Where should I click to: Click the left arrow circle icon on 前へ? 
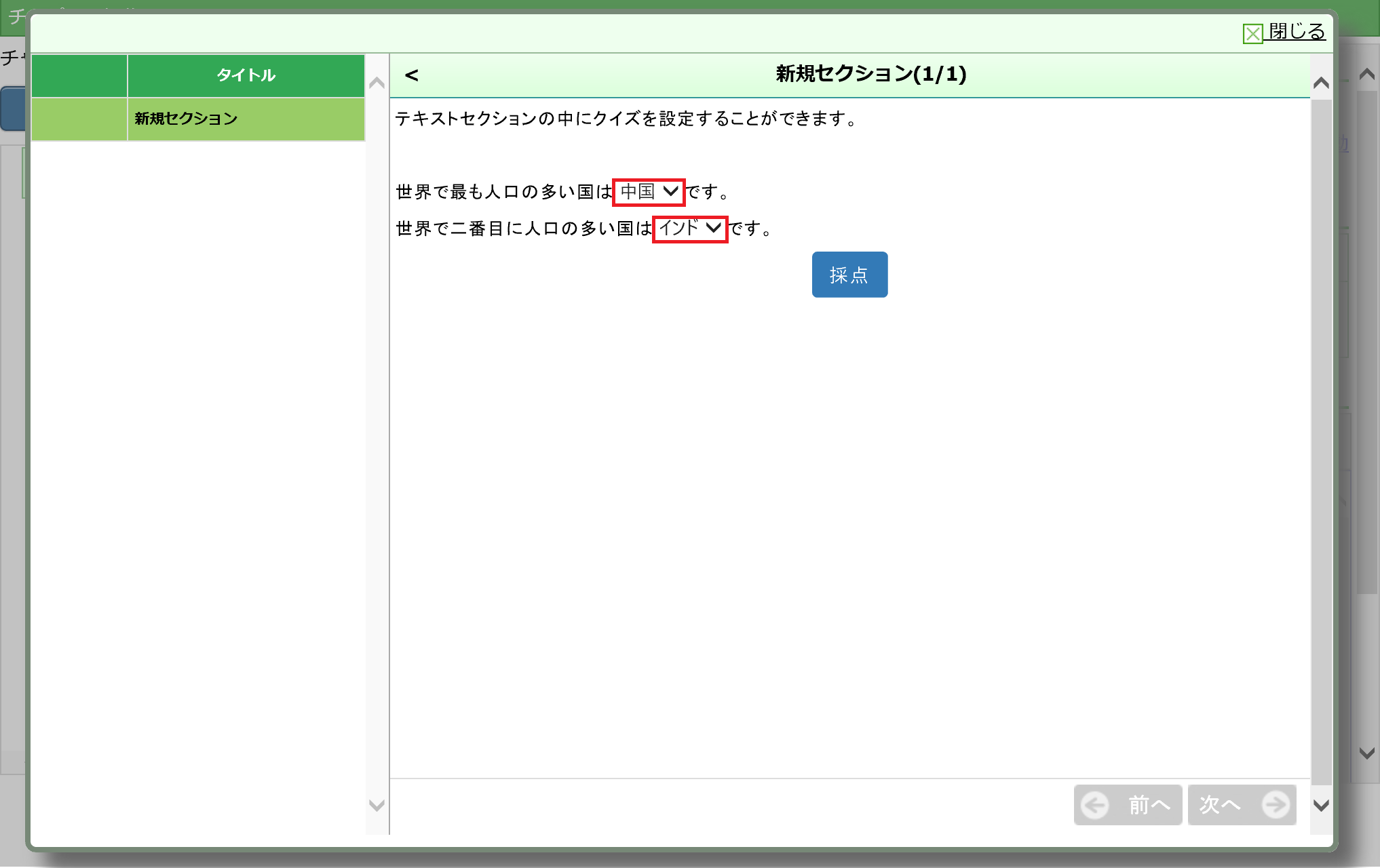[x=1094, y=806]
